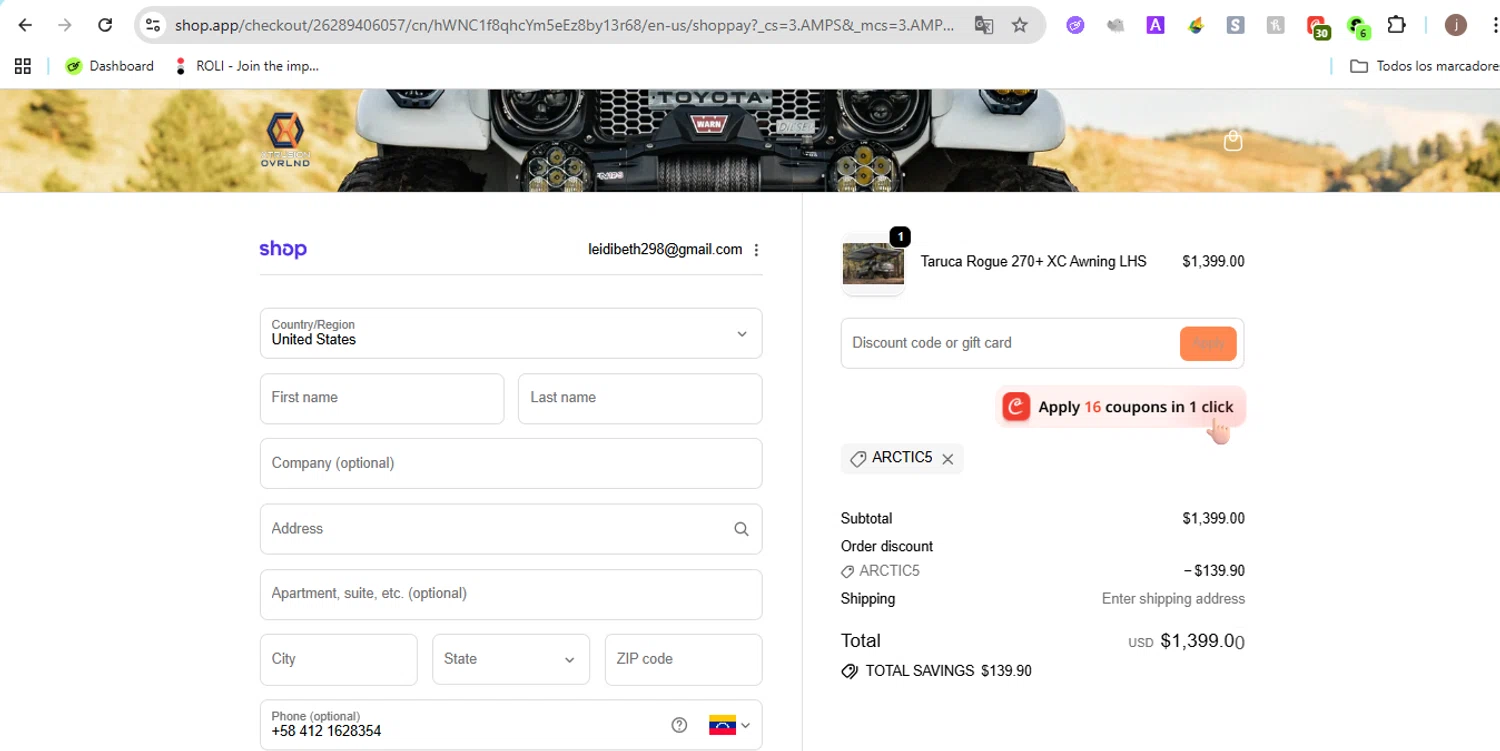Remove the ARCTIC5 discount code tag
The width and height of the screenshot is (1500, 751).
[947, 459]
